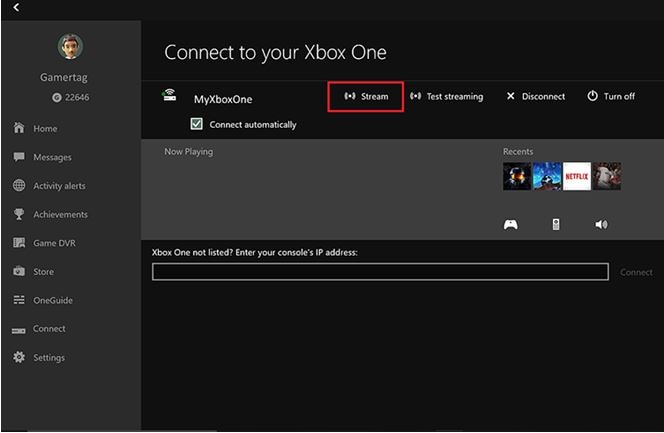Click the Turn off button

pos(611,97)
